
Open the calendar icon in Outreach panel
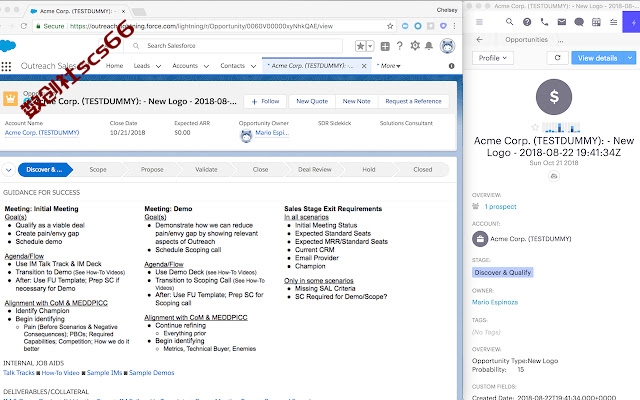[x=596, y=22]
